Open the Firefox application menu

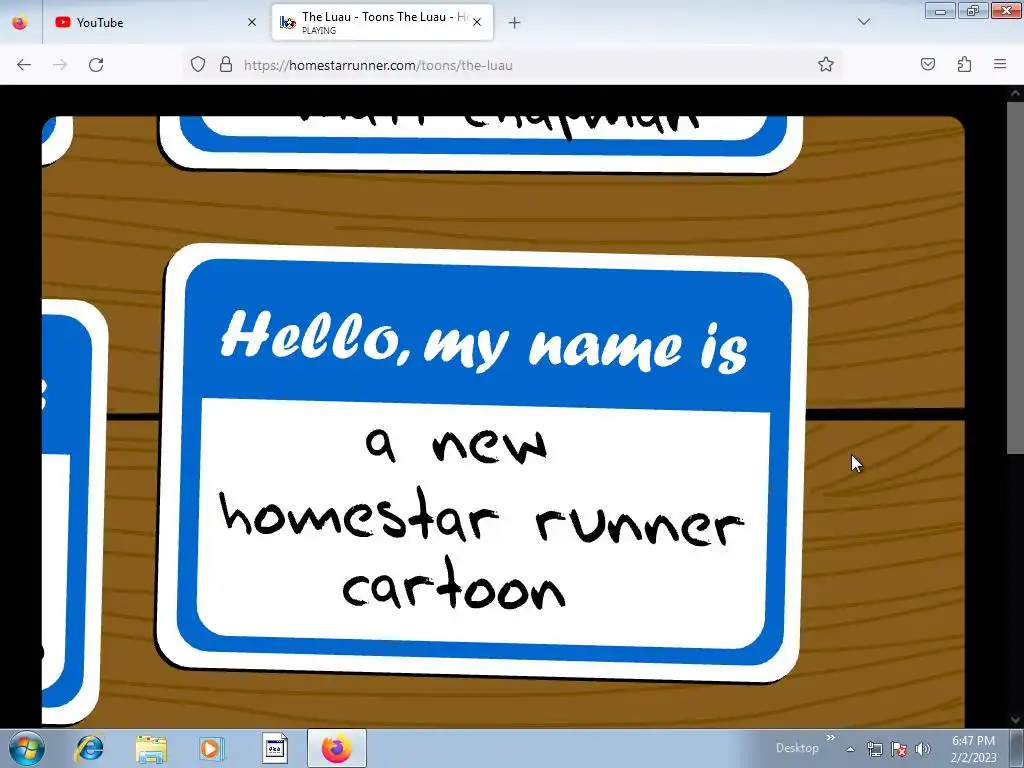pyautogui.click(x=1000, y=64)
